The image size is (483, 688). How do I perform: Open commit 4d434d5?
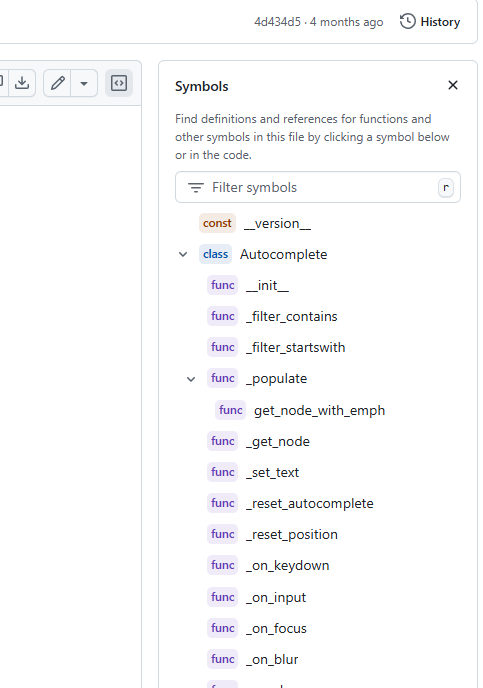click(278, 22)
